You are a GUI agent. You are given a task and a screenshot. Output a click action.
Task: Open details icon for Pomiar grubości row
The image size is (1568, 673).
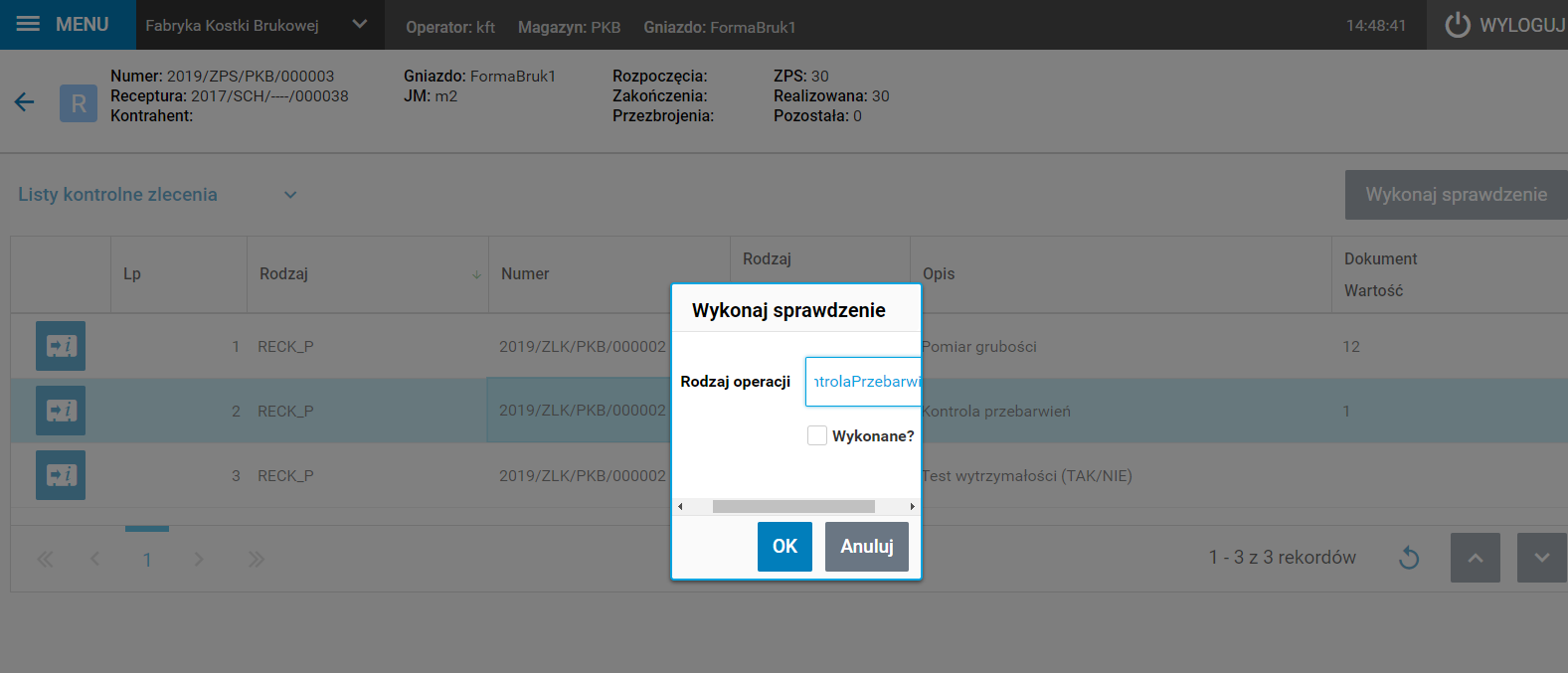coord(61,346)
